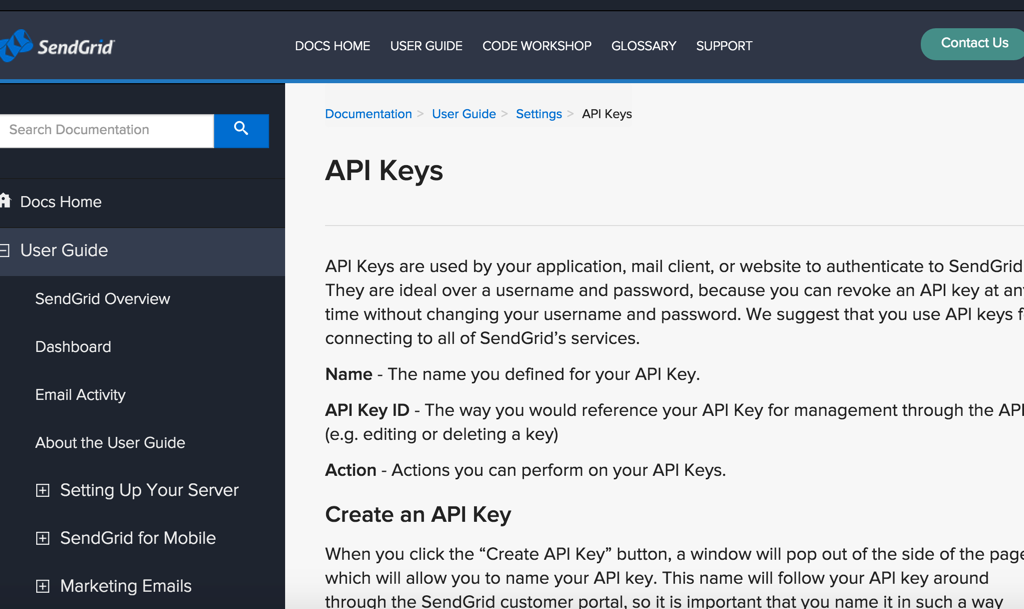
Task: Open SUPPORT in top navigation
Action: tap(724, 46)
